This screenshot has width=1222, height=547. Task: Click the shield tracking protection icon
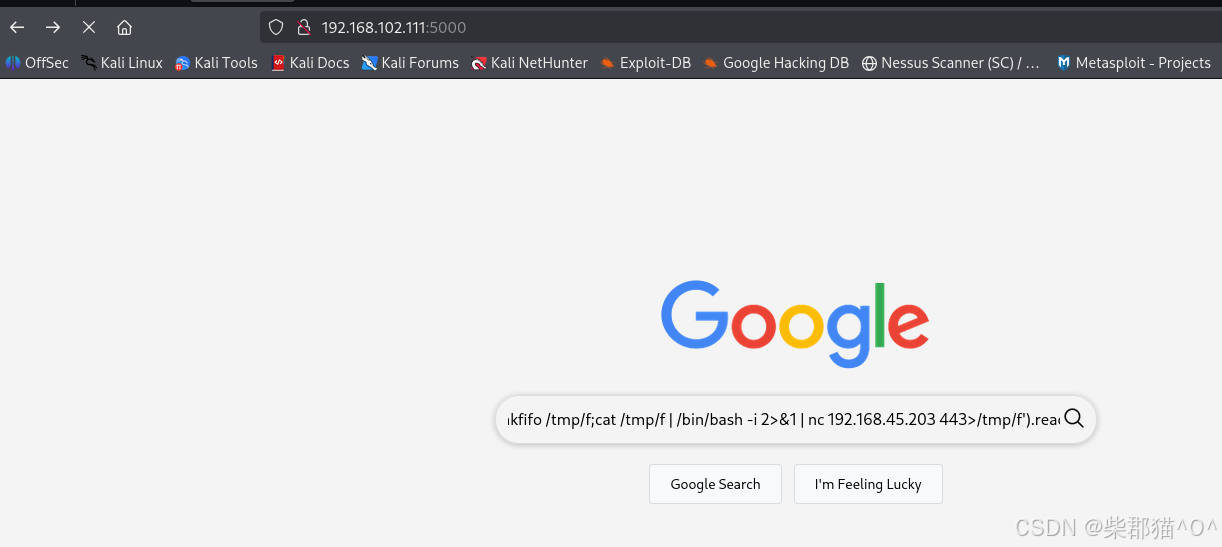click(x=277, y=27)
